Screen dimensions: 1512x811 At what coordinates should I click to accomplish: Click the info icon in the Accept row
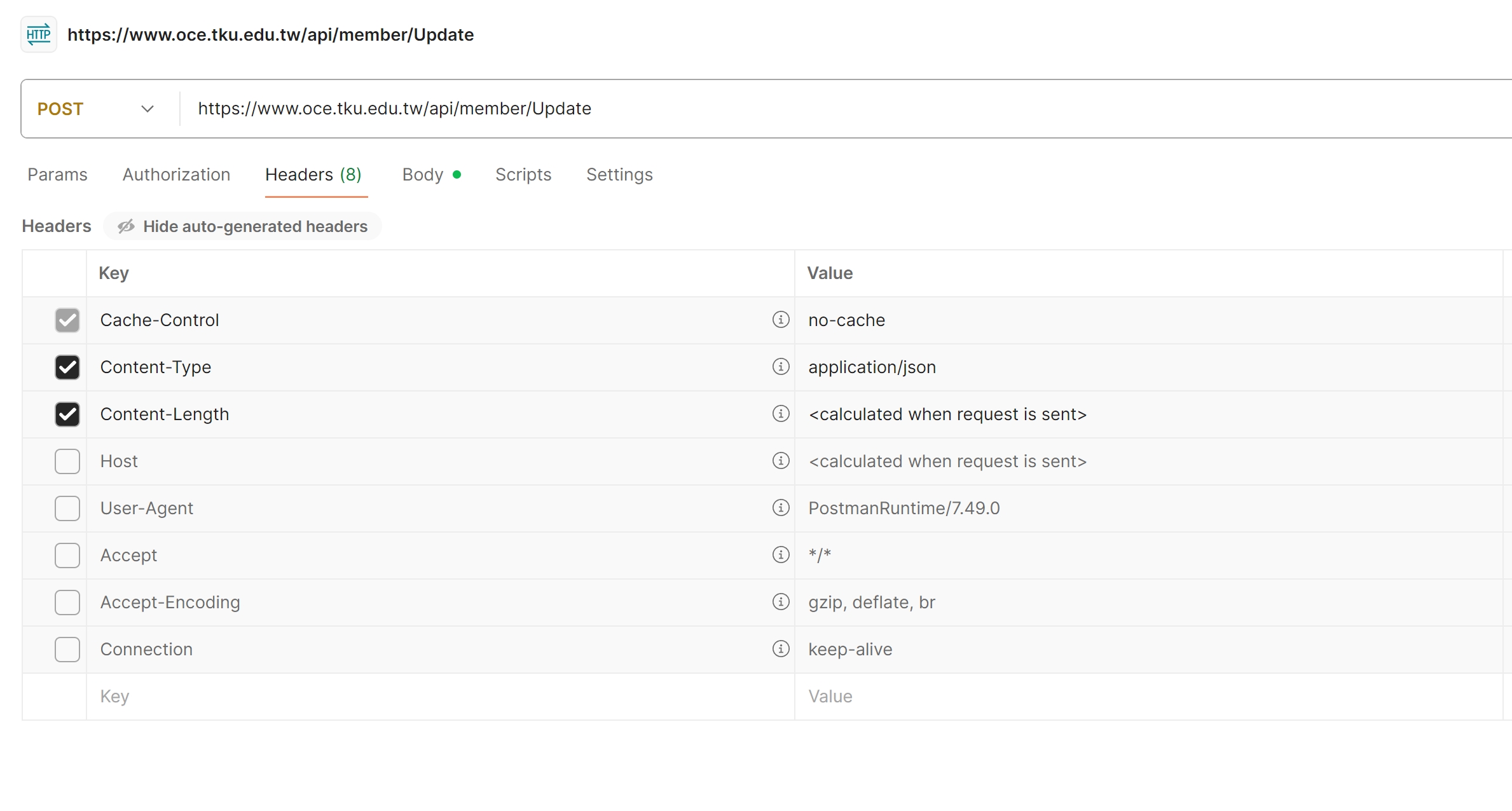coord(780,555)
